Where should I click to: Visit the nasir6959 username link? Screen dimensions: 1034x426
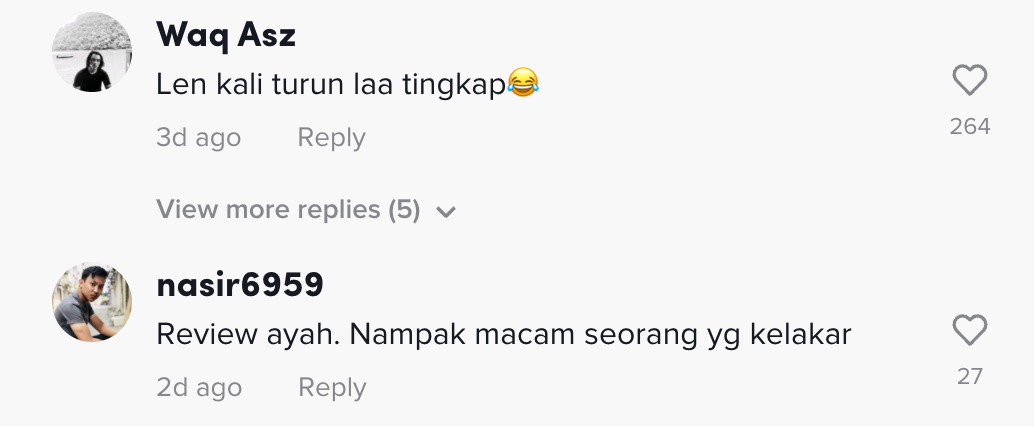(240, 285)
